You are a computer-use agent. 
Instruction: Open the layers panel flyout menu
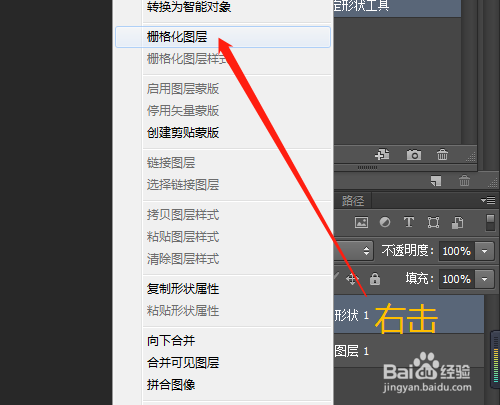(x=488, y=200)
